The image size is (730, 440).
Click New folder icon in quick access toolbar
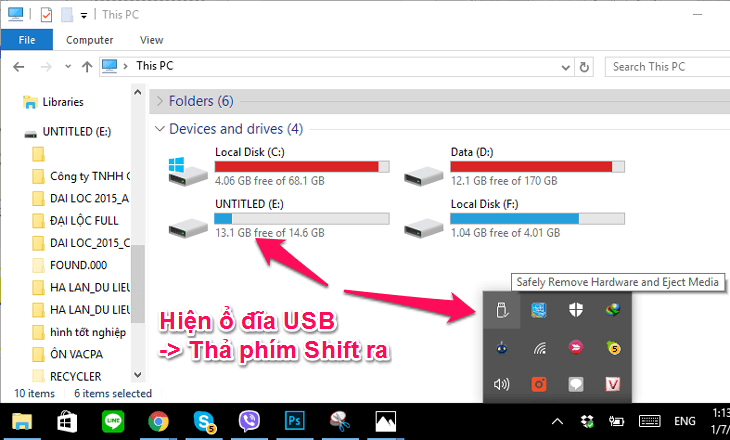pos(67,15)
